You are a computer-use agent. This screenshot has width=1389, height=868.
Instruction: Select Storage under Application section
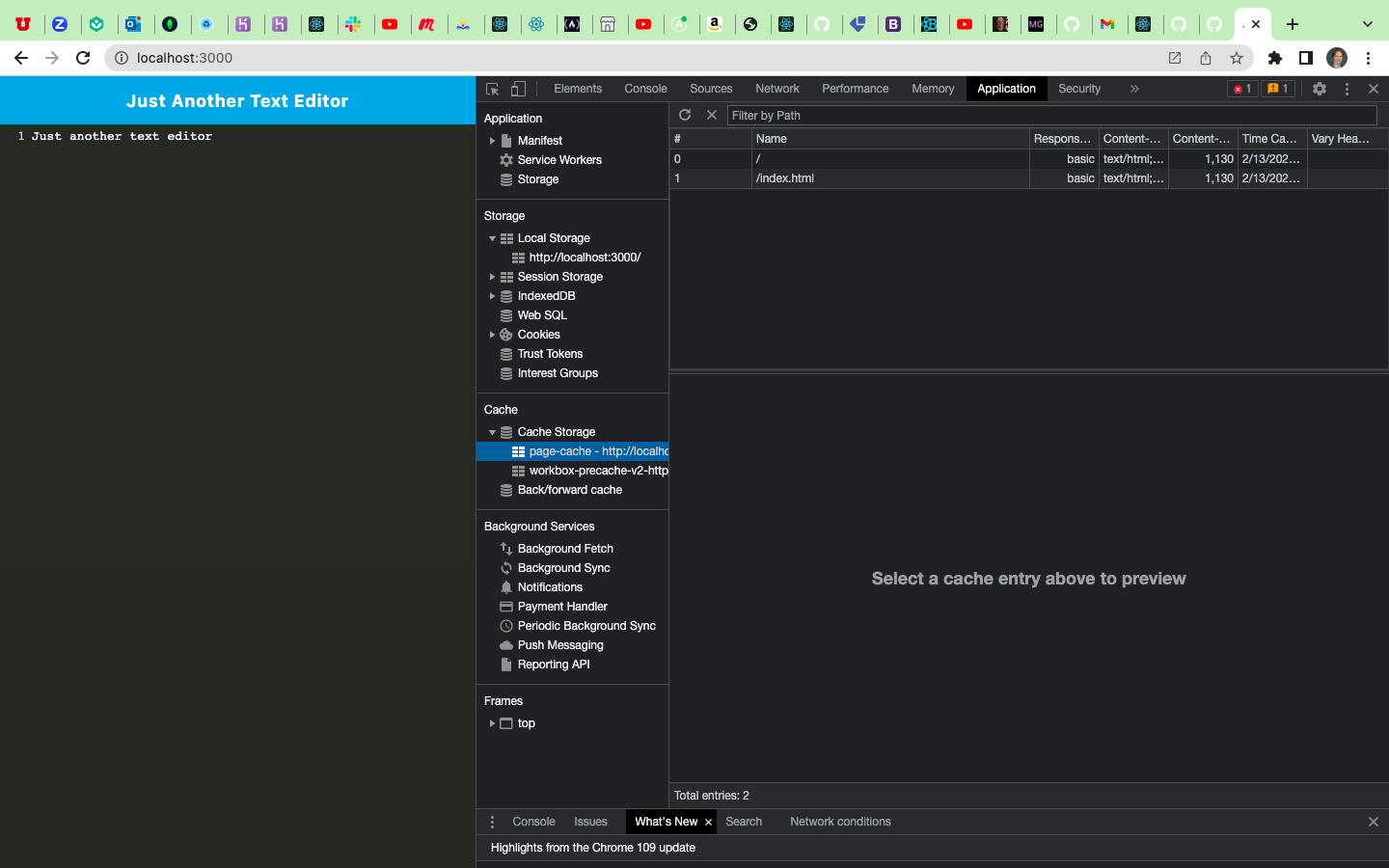(538, 179)
